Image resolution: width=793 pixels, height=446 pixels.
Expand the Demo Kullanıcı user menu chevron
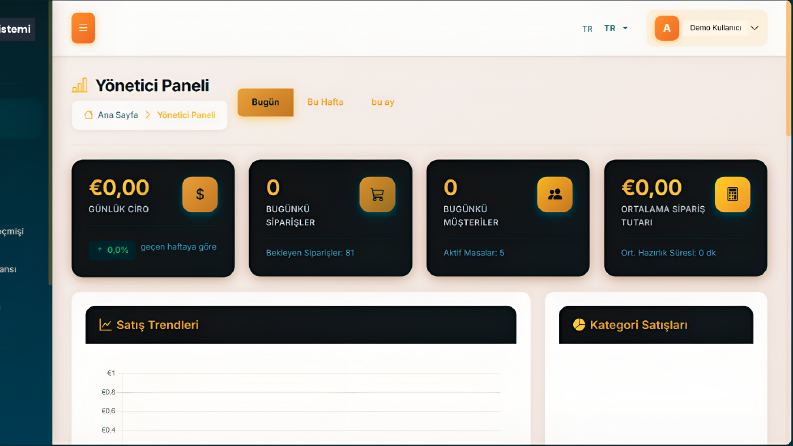tap(755, 28)
